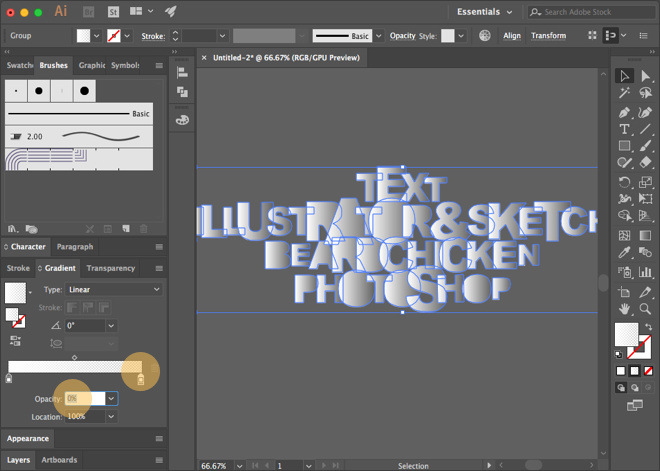Reset to default fill and stroke

tap(618, 354)
